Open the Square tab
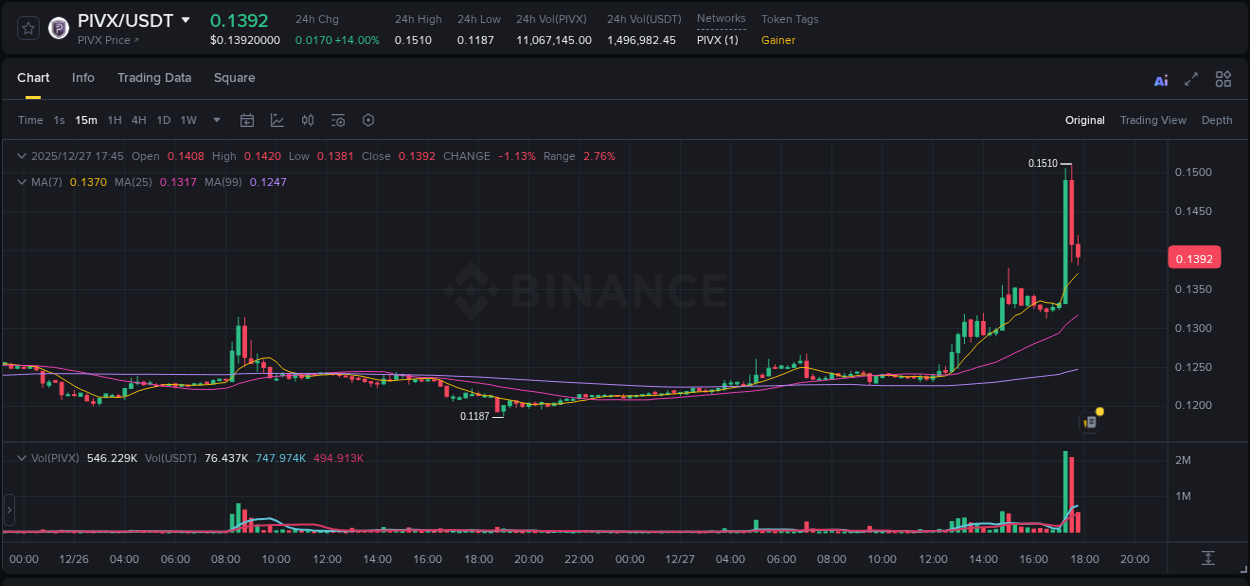The height and width of the screenshot is (586, 1250). pyautogui.click(x=234, y=78)
